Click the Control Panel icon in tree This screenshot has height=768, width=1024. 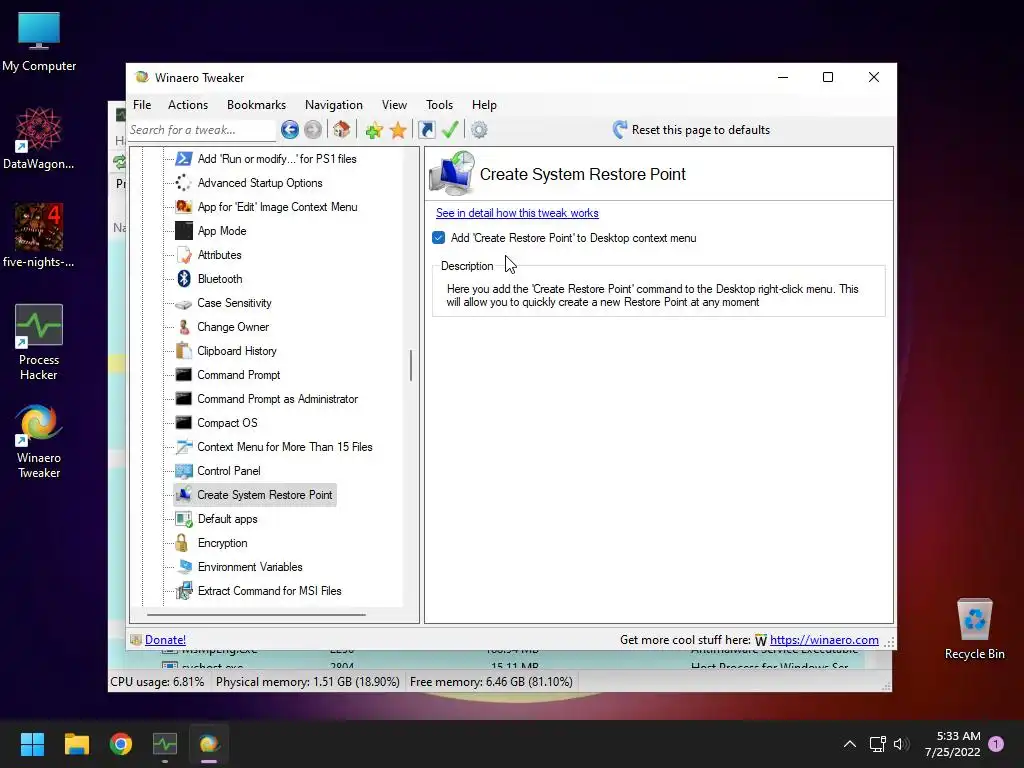point(184,471)
